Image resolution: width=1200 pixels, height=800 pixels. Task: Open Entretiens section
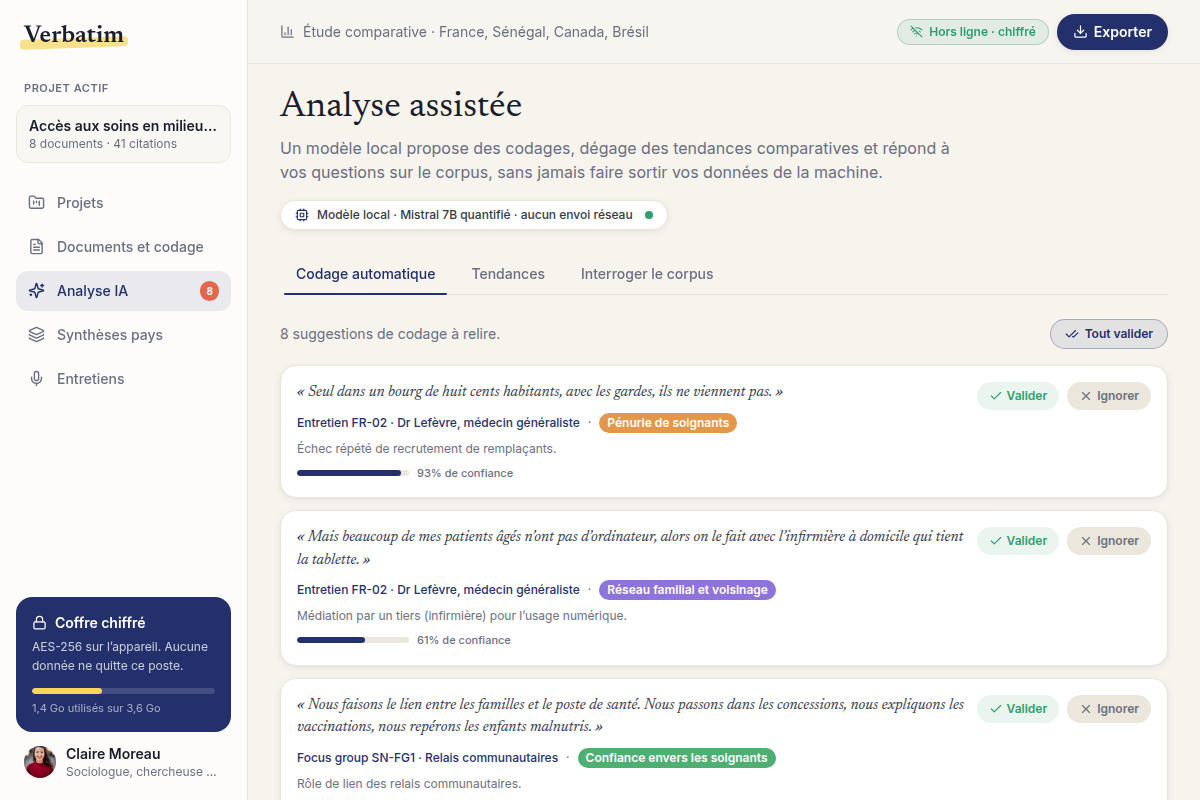click(x=123, y=379)
